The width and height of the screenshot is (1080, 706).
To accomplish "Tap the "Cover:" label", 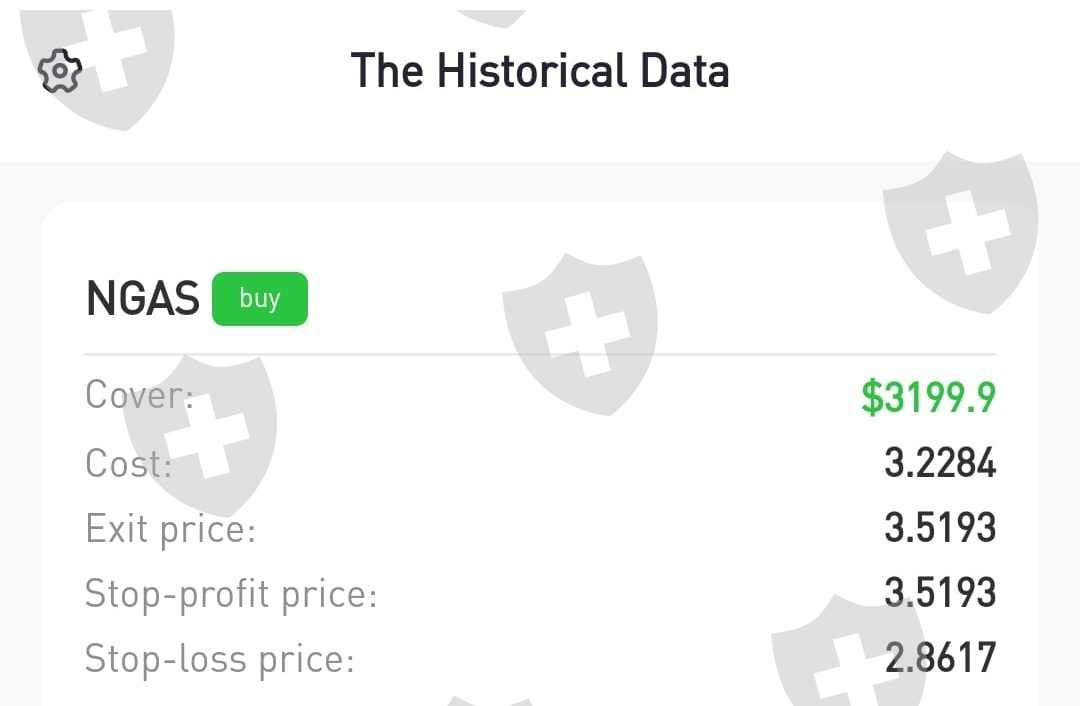I will click(x=139, y=395).
